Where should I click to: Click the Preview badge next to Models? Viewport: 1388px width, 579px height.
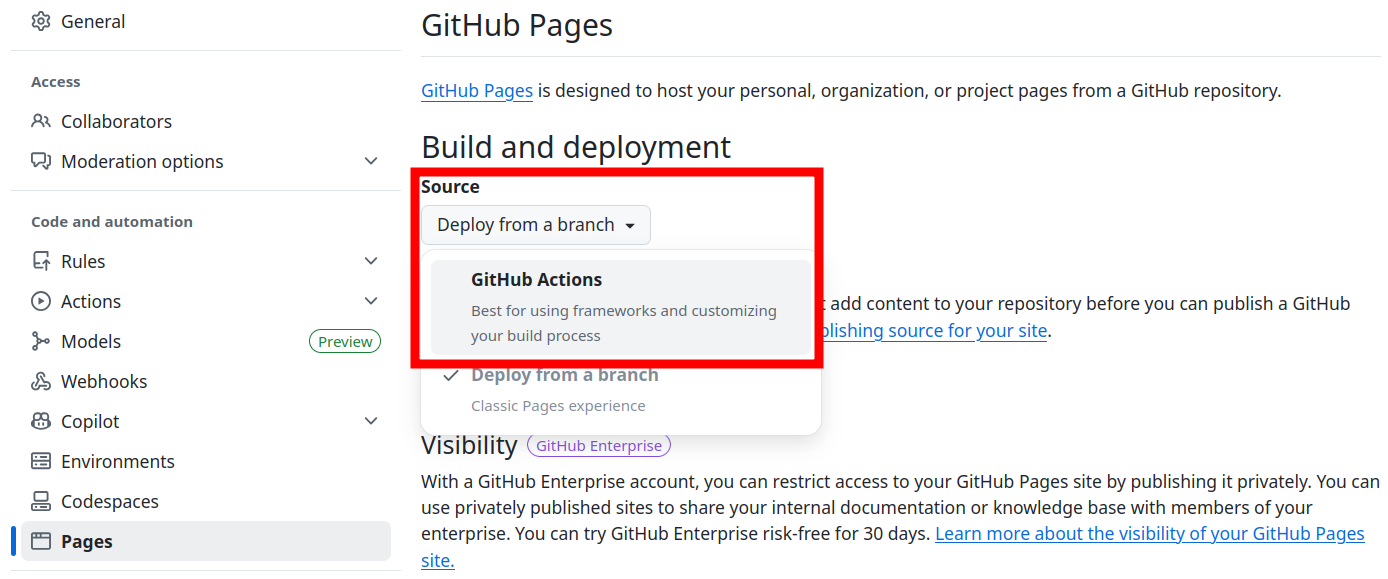tap(345, 342)
